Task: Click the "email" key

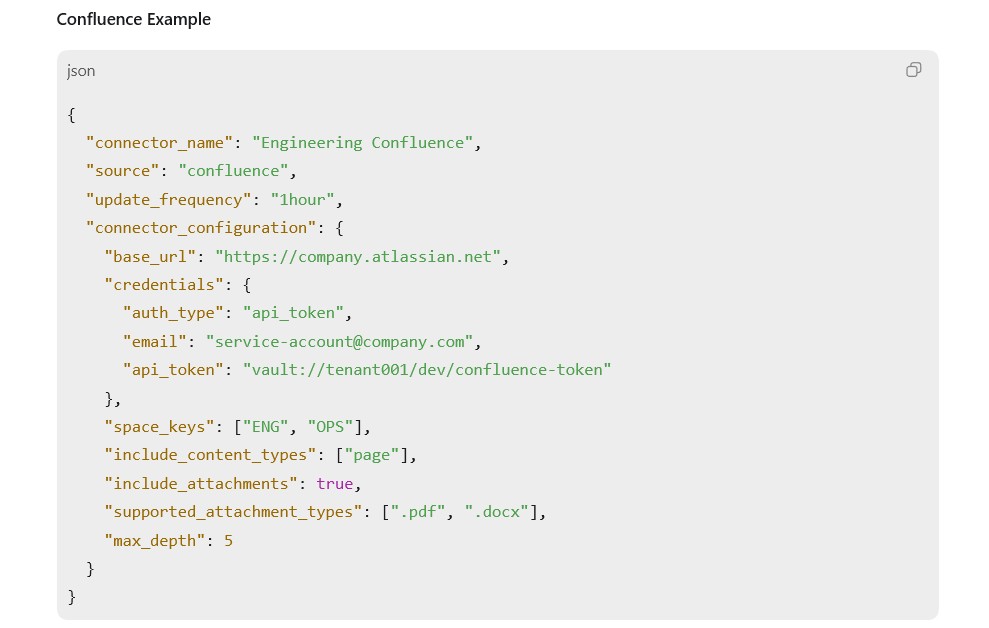Action: (x=155, y=342)
